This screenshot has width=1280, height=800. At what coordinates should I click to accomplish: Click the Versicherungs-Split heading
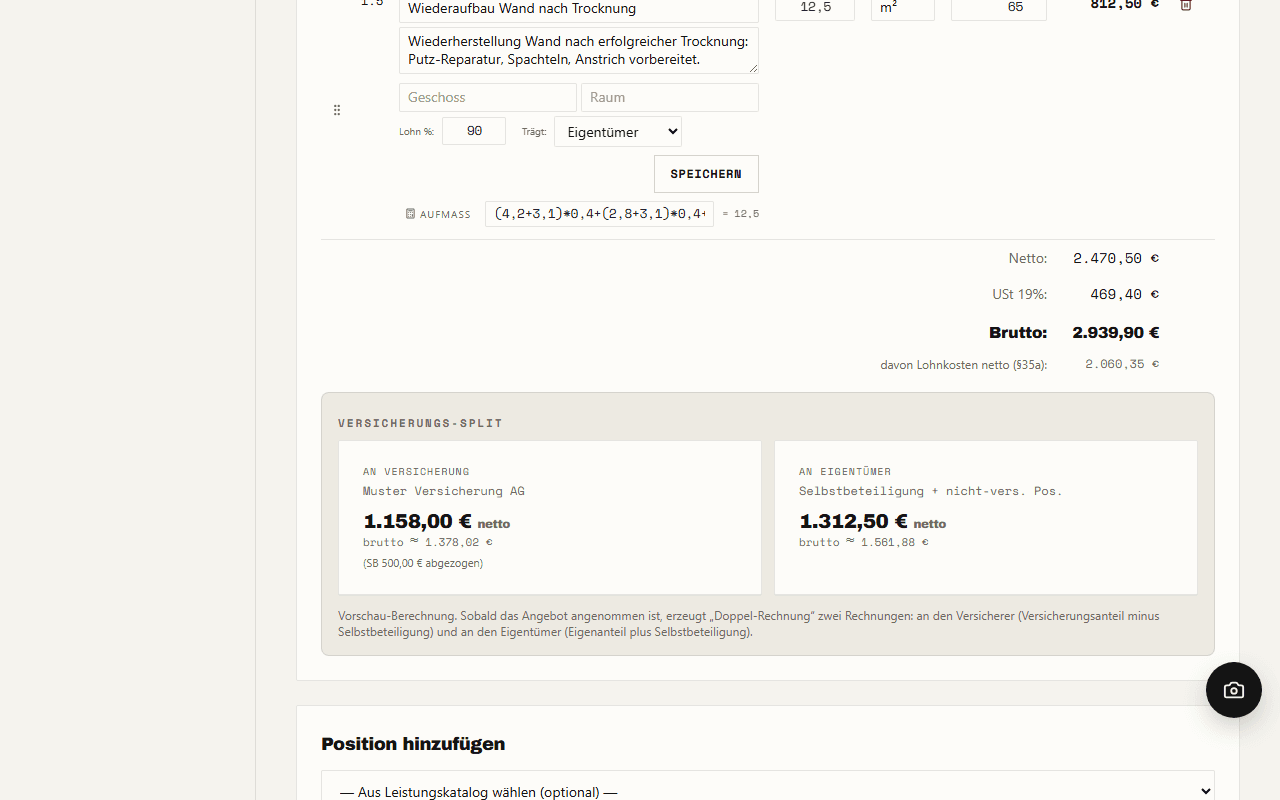(x=421, y=423)
